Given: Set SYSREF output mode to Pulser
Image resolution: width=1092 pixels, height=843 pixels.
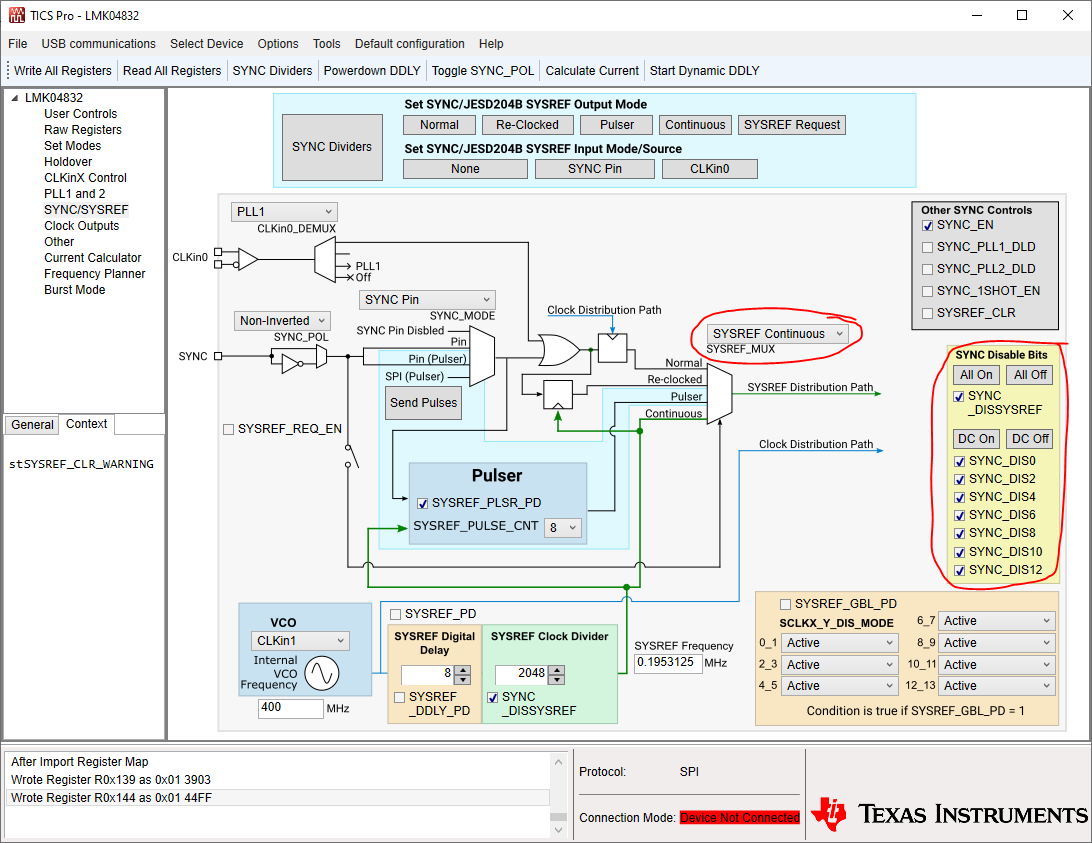Looking at the screenshot, I should pos(617,125).
